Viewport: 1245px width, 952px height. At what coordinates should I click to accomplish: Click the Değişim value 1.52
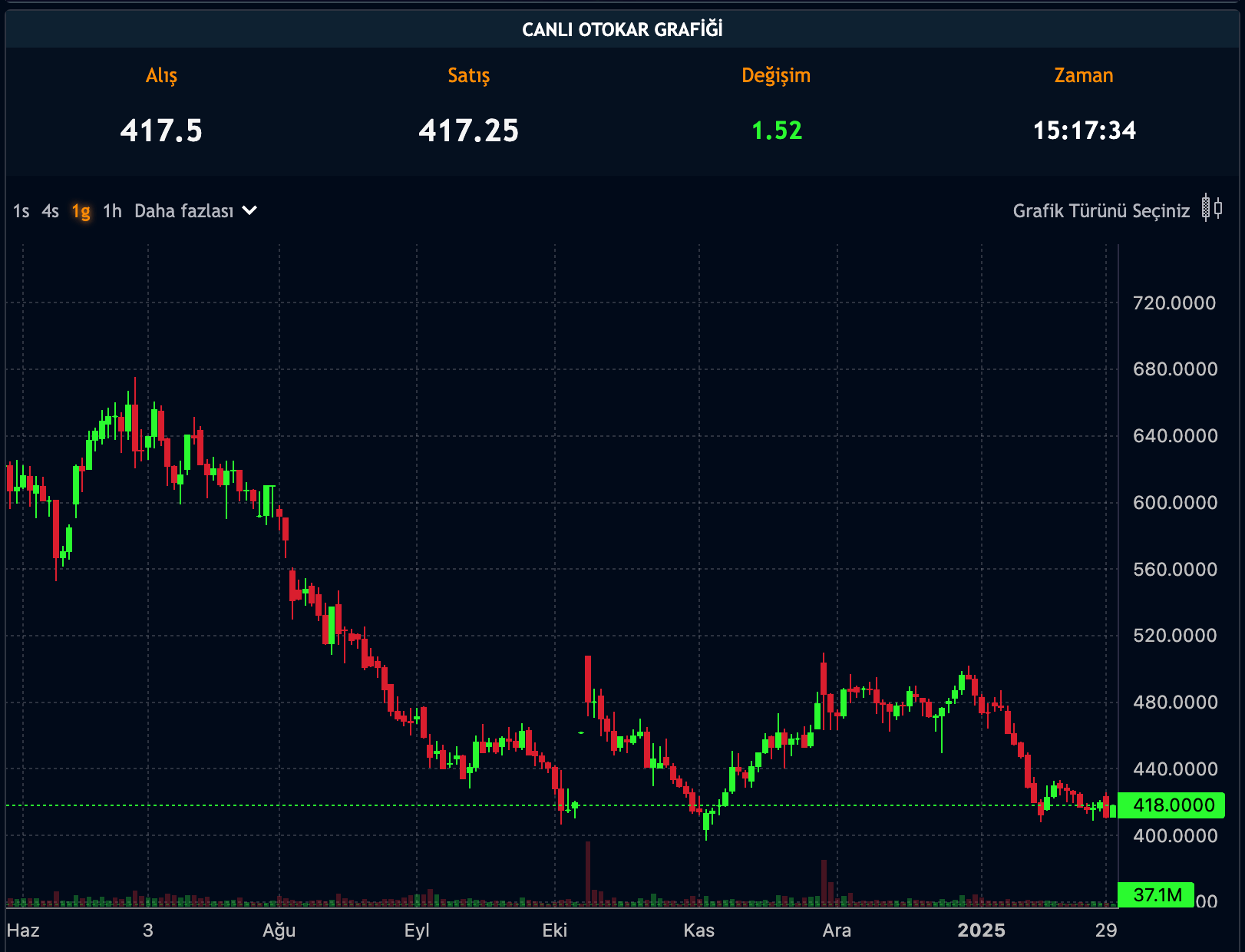click(x=777, y=131)
